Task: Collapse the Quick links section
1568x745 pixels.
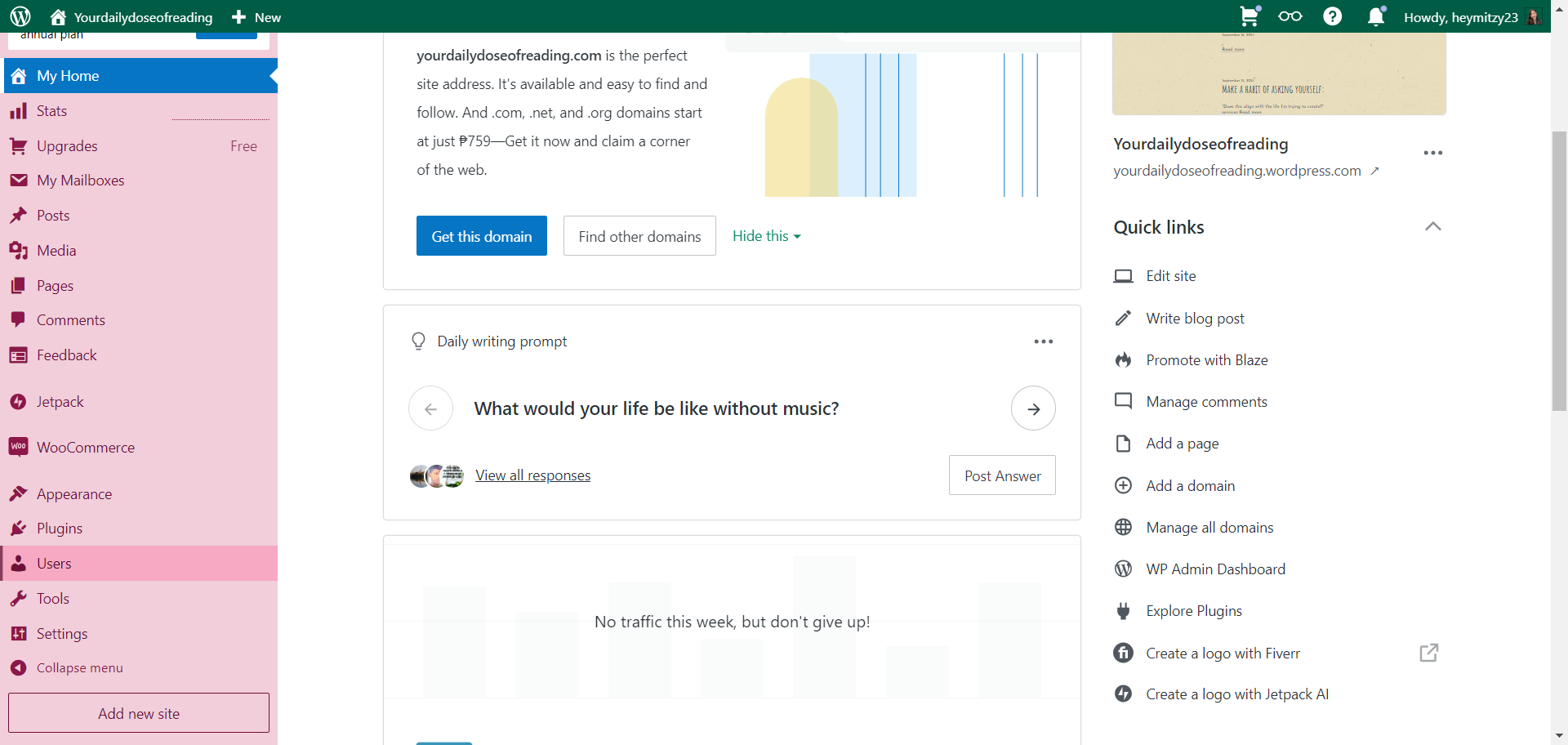Action: click(1432, 227)
